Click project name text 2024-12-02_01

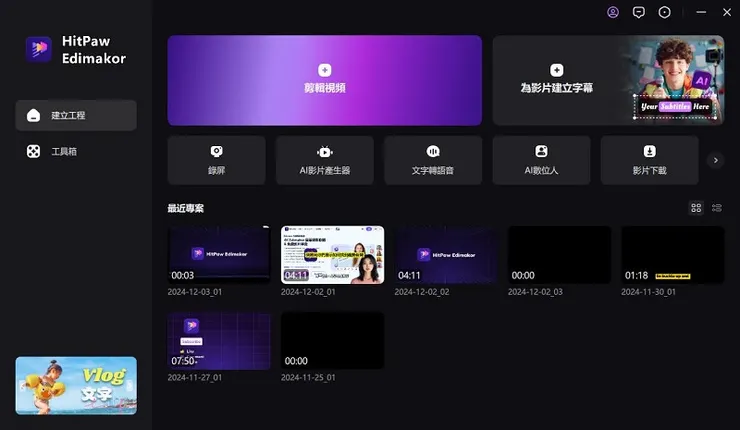pos(308,292)
